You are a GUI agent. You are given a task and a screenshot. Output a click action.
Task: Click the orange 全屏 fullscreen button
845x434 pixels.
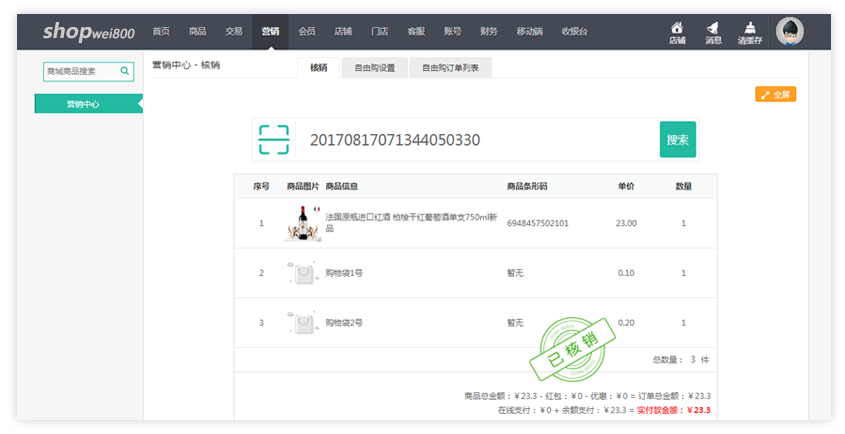pyautogui.click(x=775, y=94)
